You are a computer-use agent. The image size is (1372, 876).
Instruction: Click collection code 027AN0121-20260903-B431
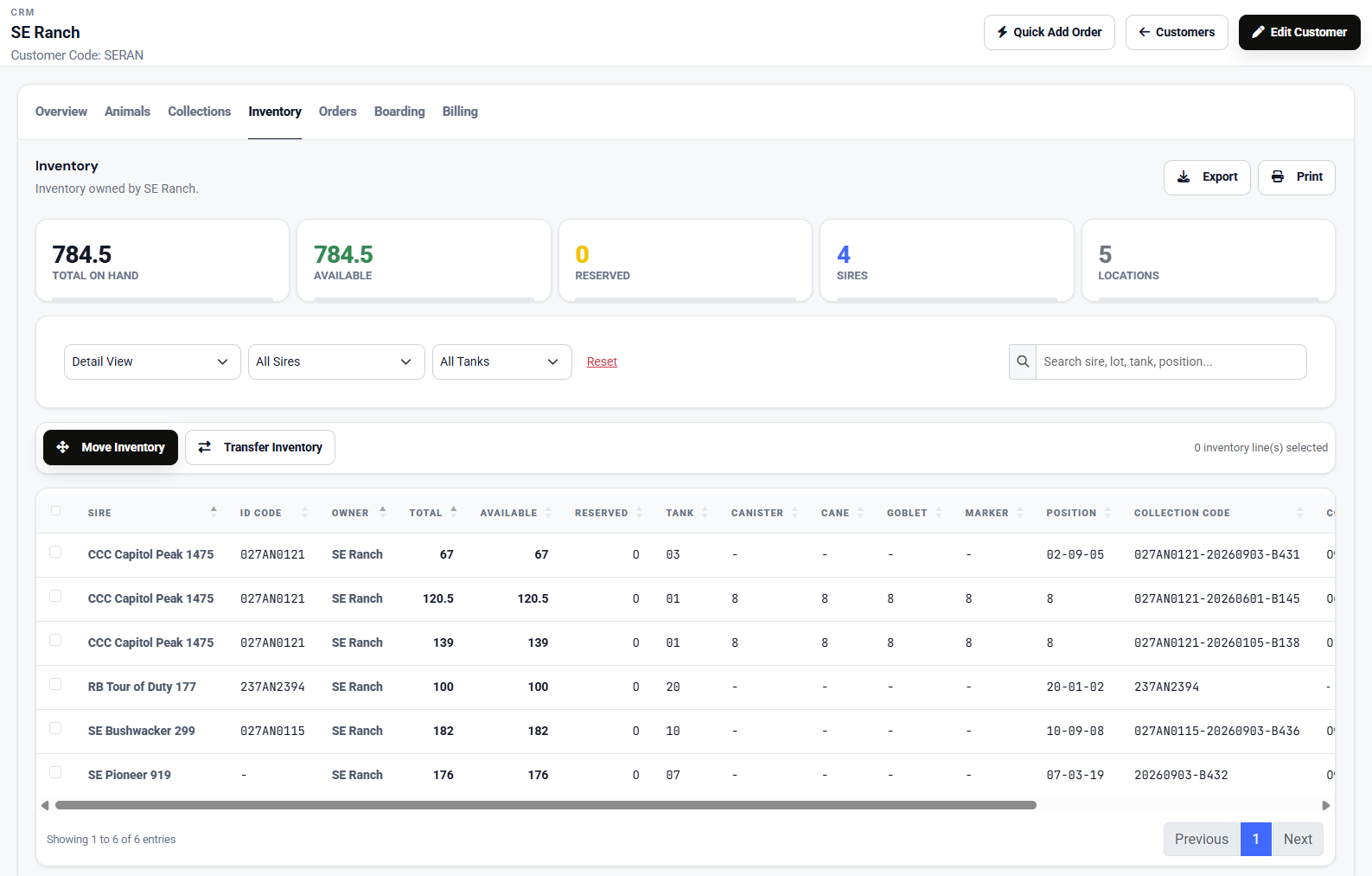[x=1217, y=554]
